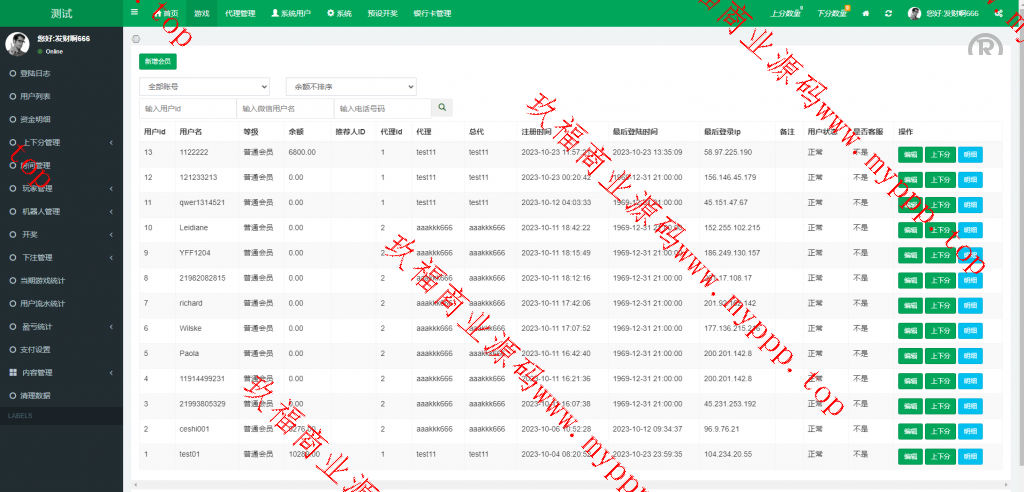Open the 下分数量 notification counter
This screenshot has height=492, width=1024.
(x=832, y=14)
